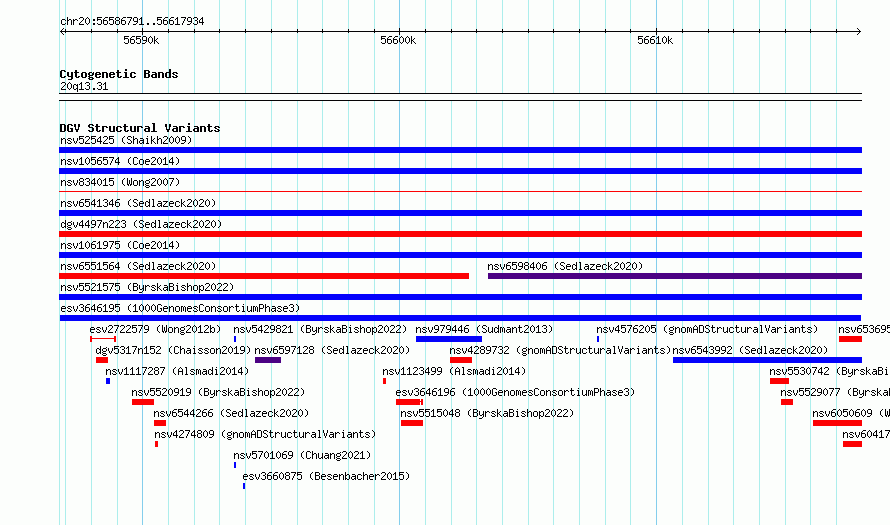Click nsv1123499 (Alsmadi2014) label

[454, 371]
